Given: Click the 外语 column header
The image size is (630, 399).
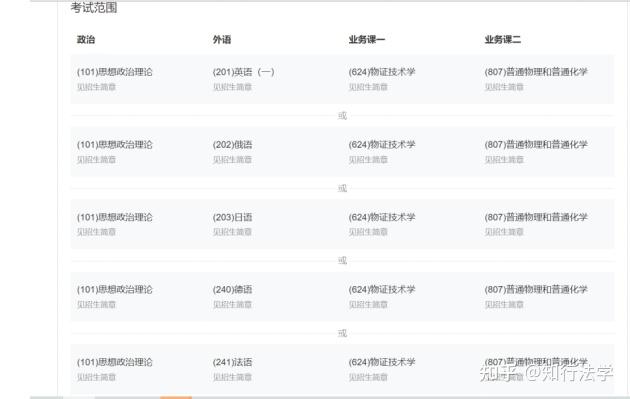Looking at the screenshot, I should pos(222,40).
